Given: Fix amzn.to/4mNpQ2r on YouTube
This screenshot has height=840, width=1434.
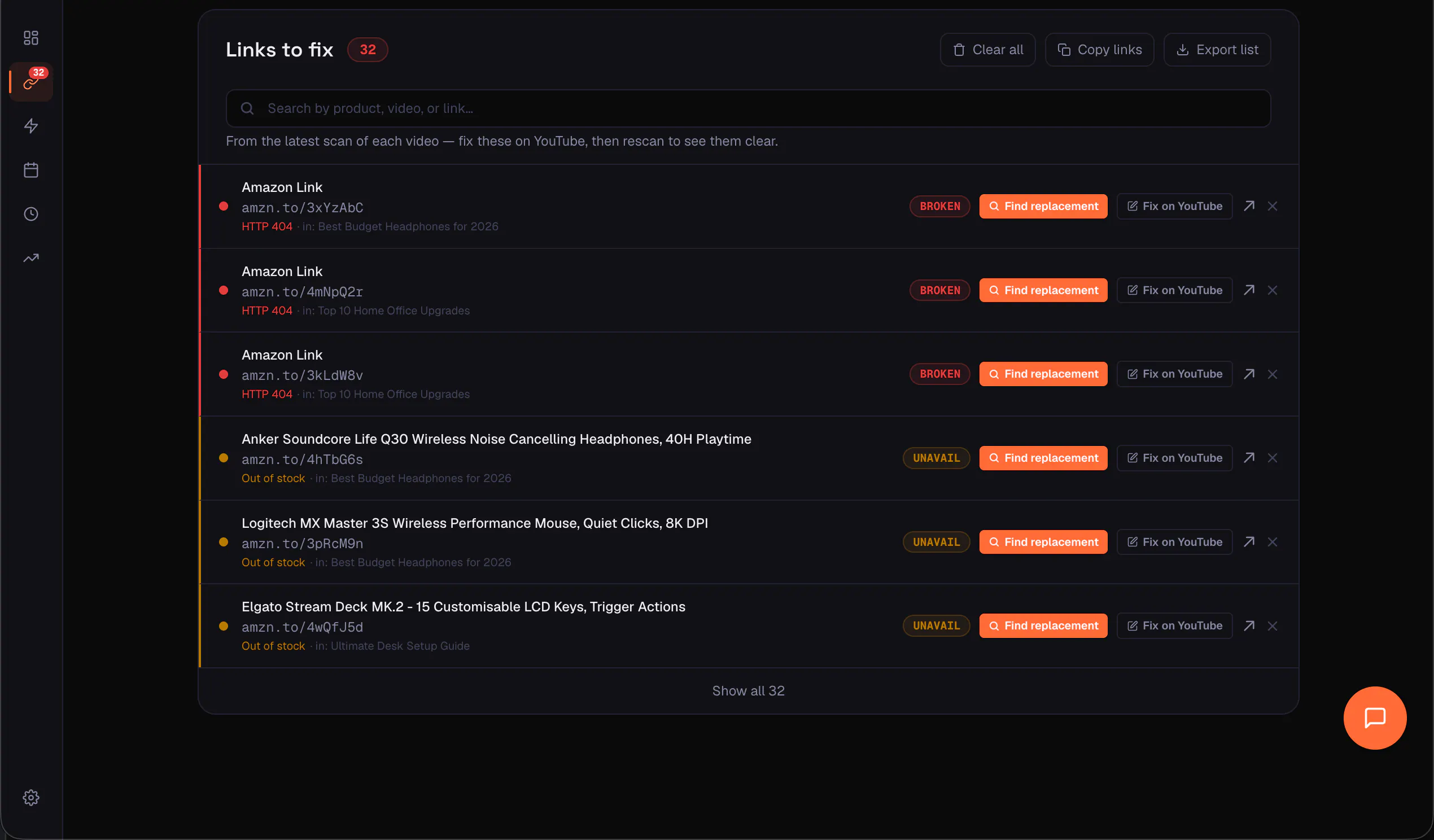Looking at the screenshot, I should pos(1174,290).
